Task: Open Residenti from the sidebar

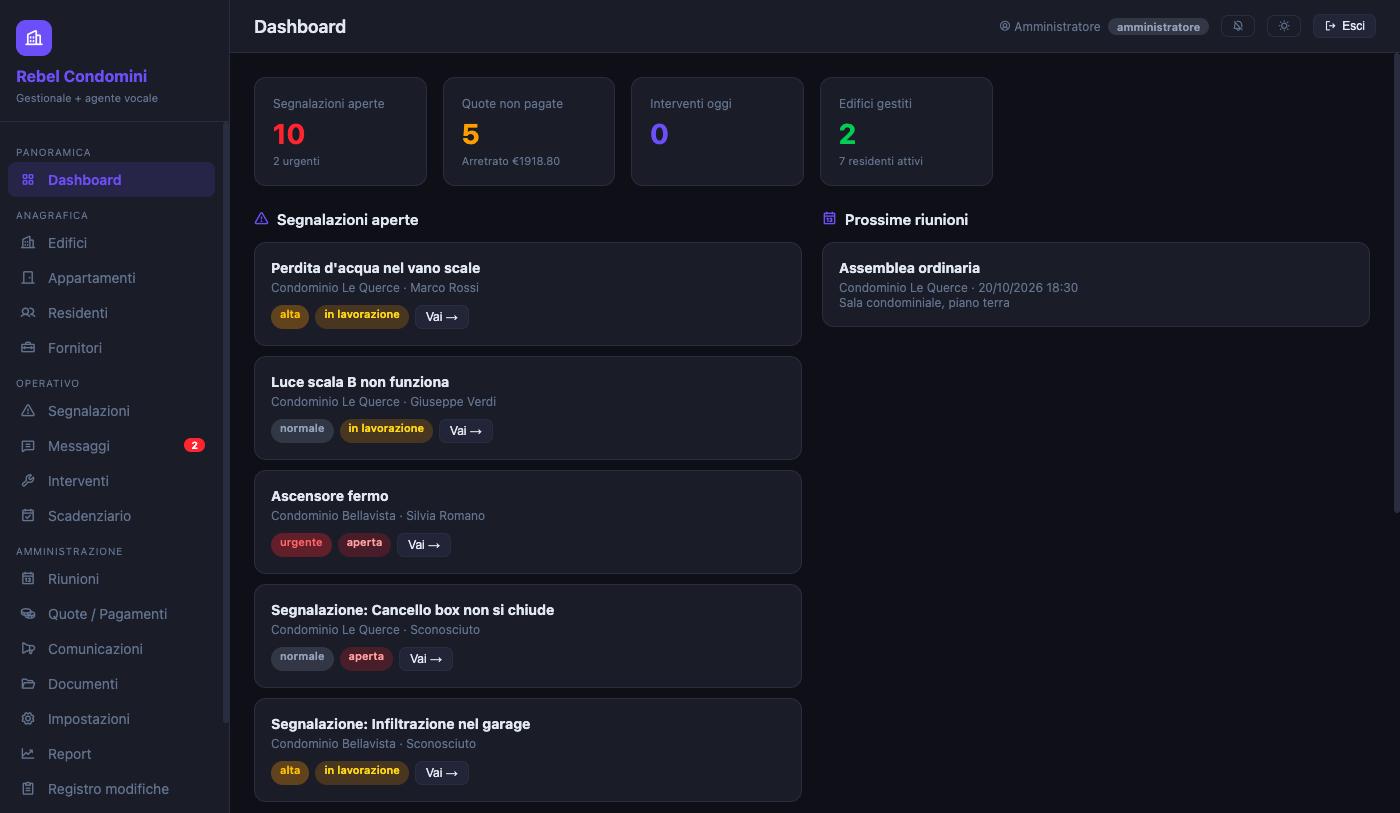Action: pyautogui.click(x=111, y=313)
